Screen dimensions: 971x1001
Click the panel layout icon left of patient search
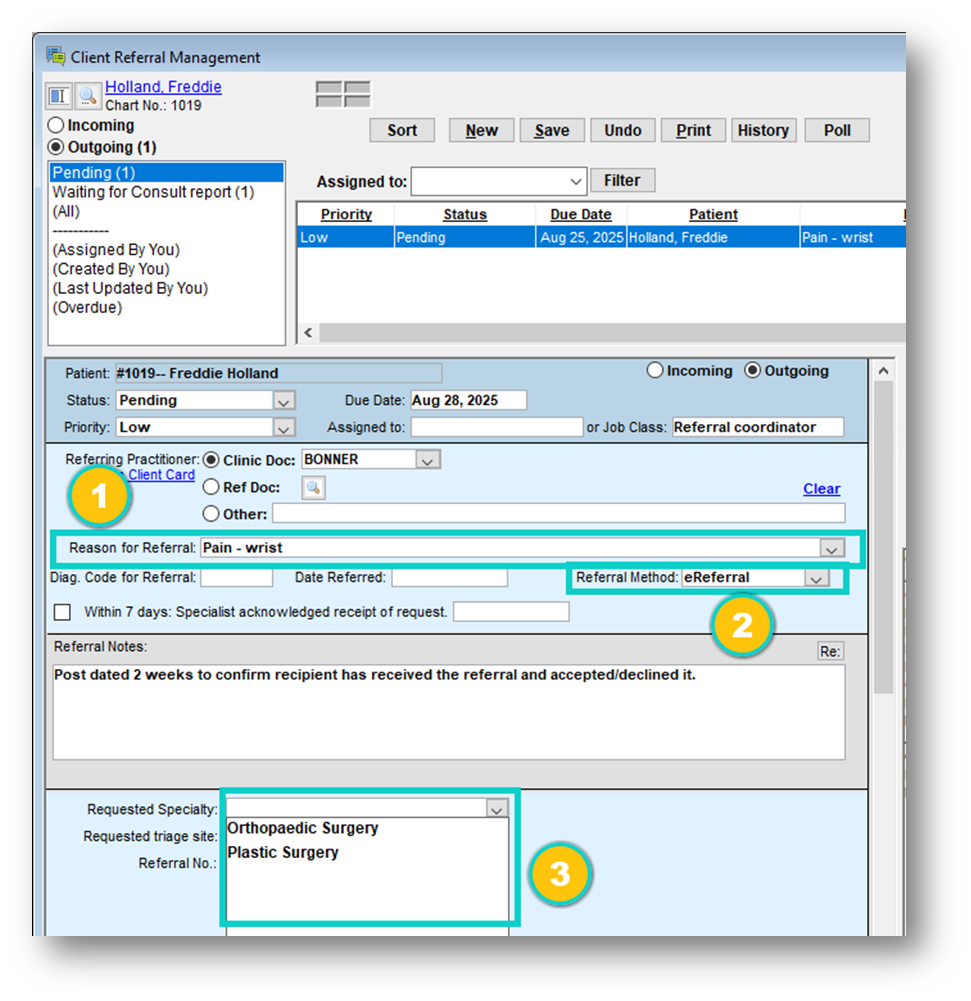(59, 96)
